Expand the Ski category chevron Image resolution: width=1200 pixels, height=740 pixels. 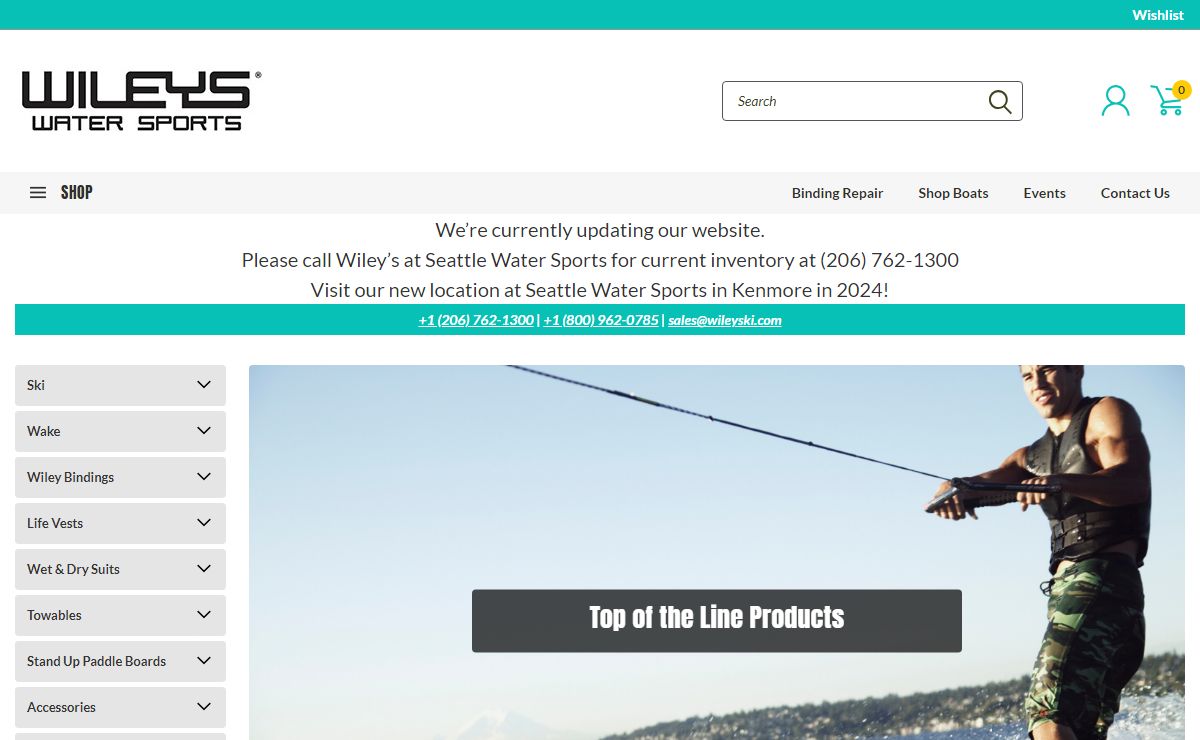[x=204, y=385]
